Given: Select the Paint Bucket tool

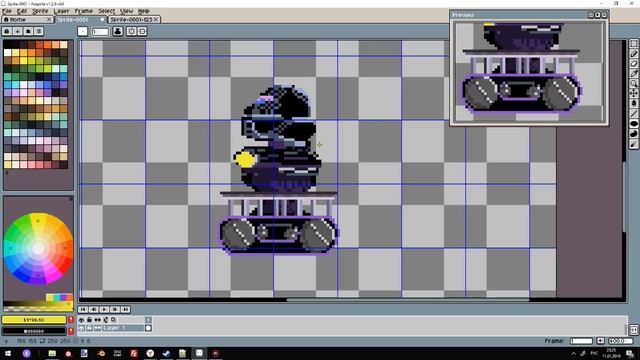Looking at the screenshot, I should [x=634, y=103].
